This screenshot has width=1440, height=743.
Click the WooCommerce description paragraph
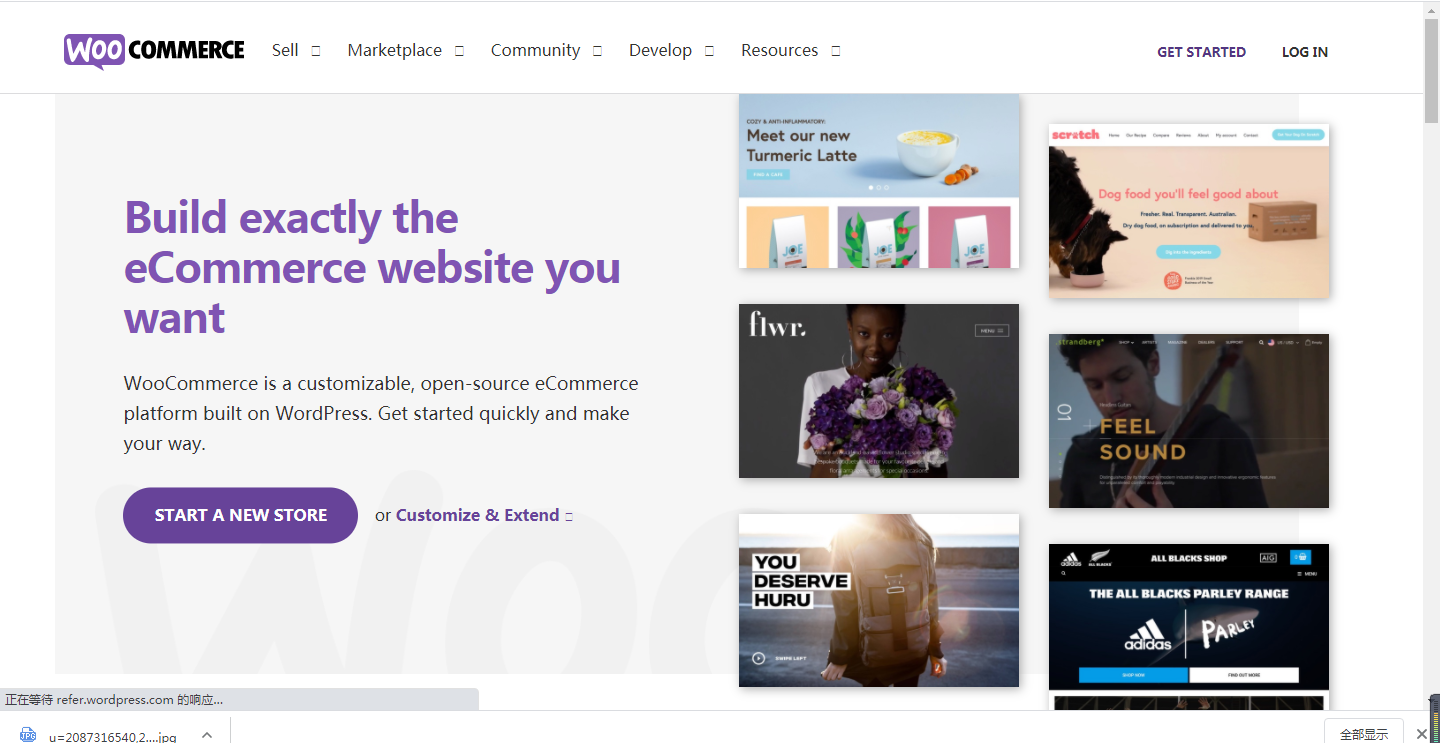[381, 413]
